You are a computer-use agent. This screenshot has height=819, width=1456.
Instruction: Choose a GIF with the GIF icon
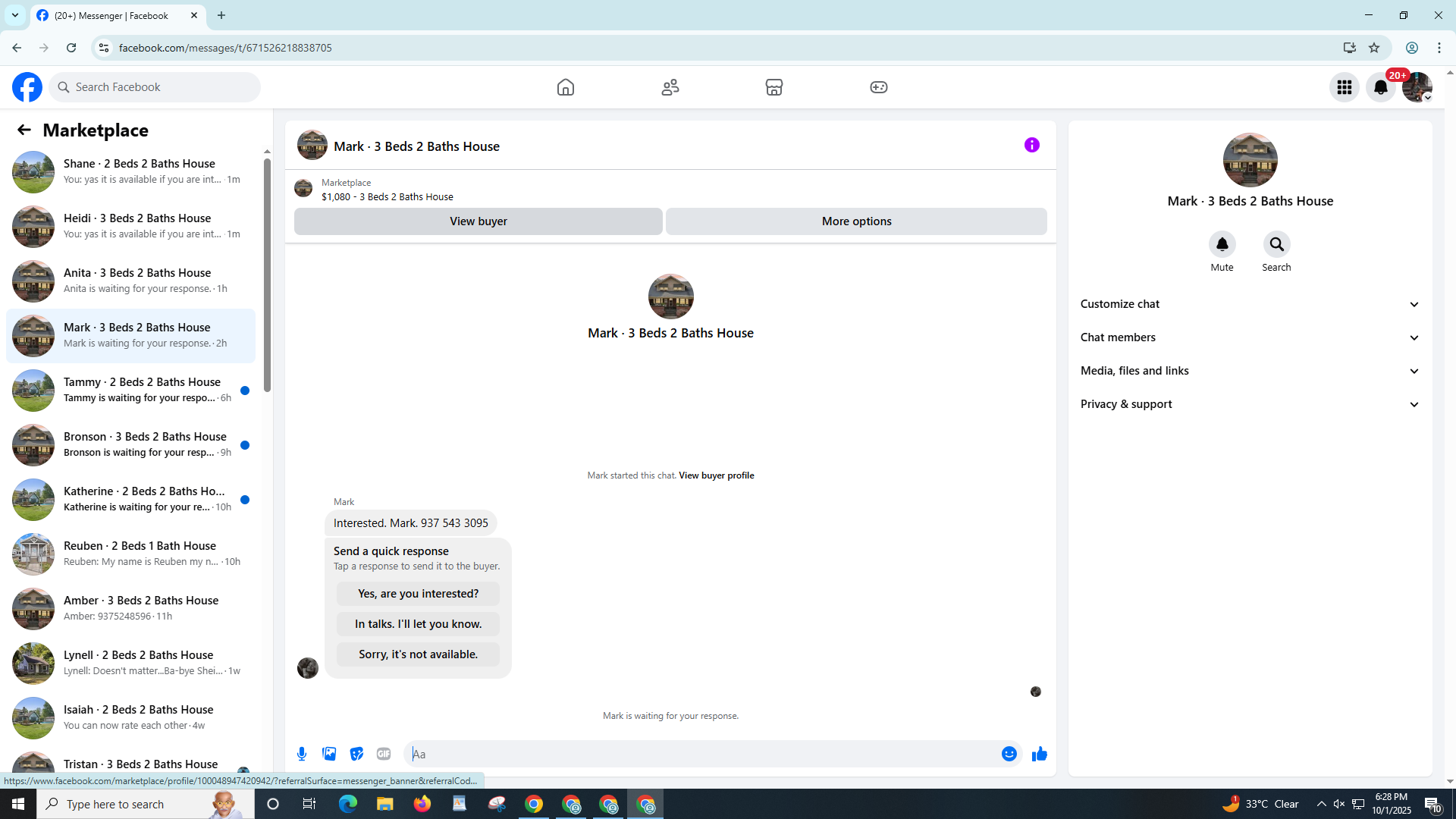pos(384,754)
